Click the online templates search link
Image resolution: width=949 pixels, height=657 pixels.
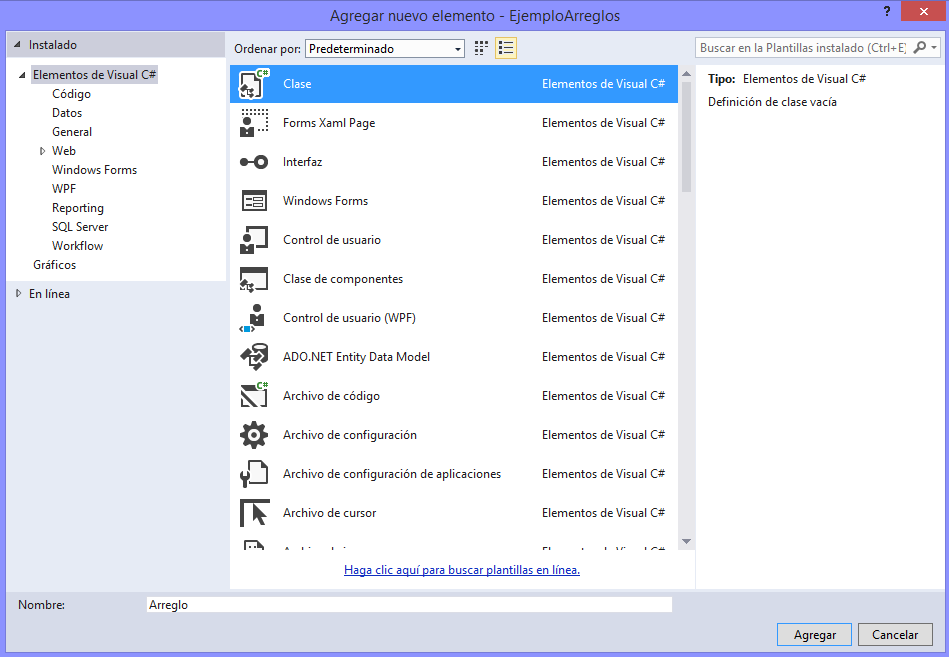point(462,570)
